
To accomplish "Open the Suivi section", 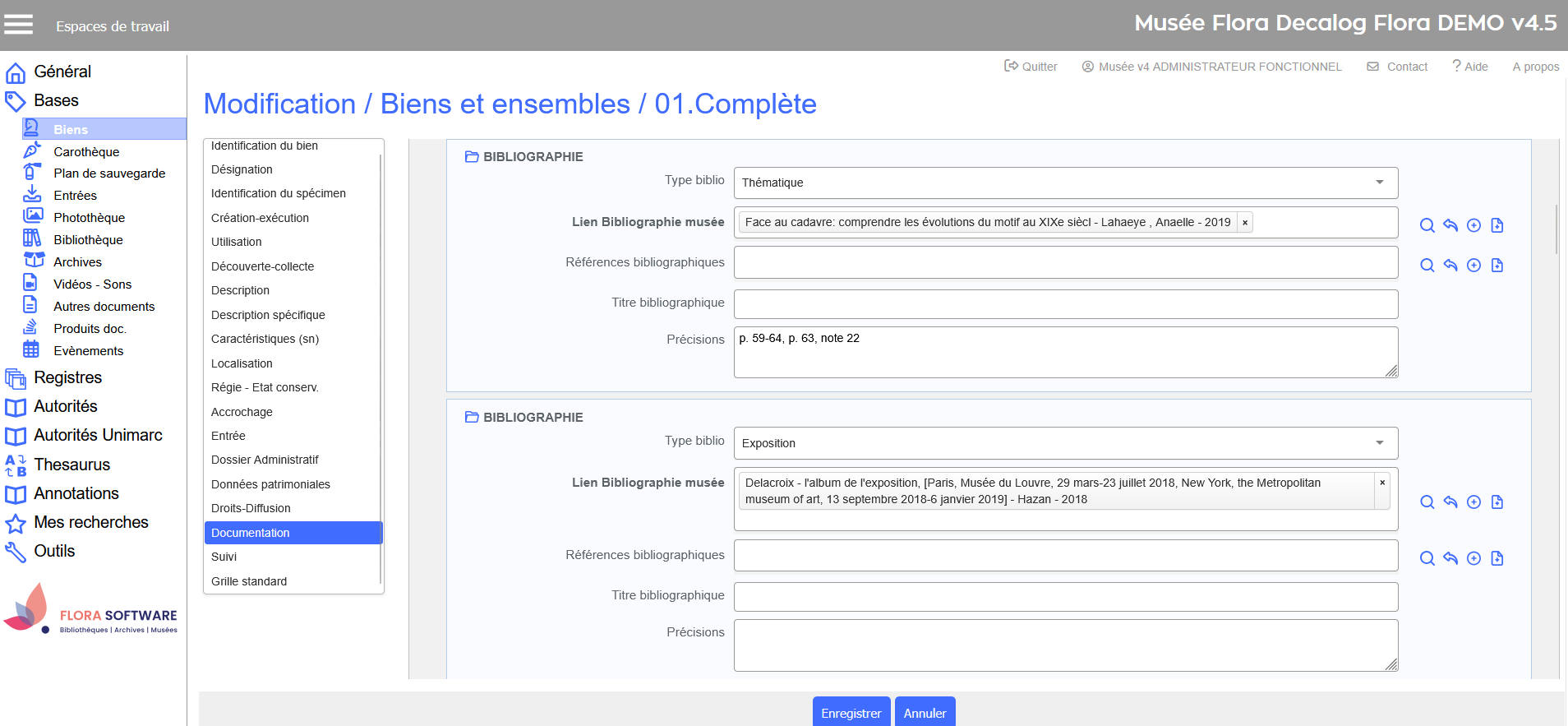I will pos(224,557).
